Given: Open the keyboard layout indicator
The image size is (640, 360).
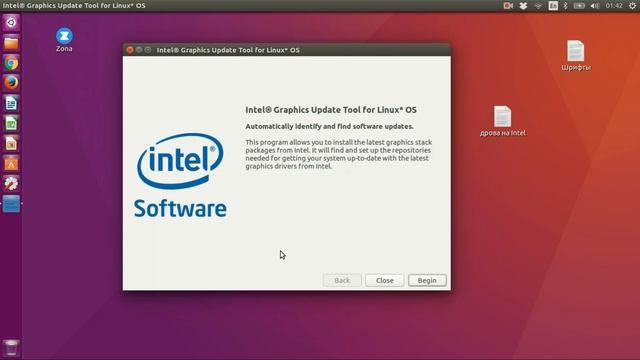Looking at the screenshot, I should 553,6.
